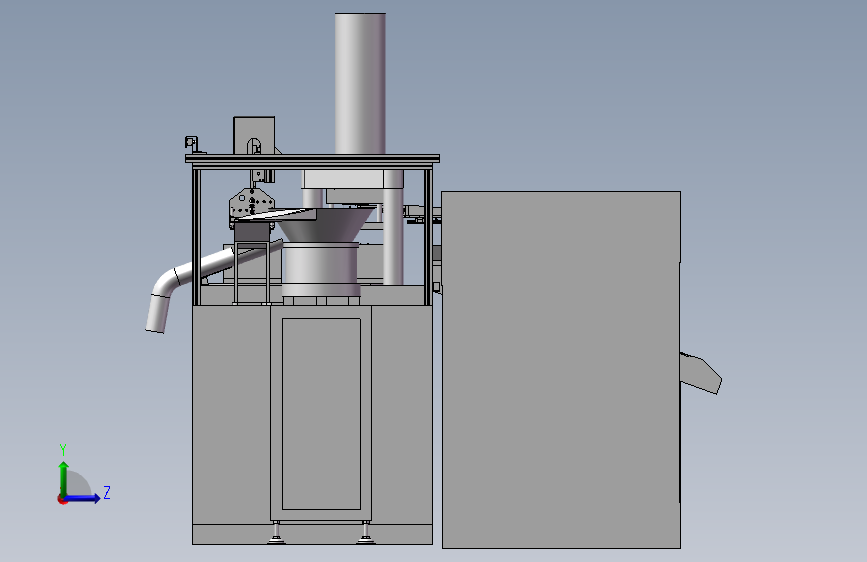Select the small sensor bracket at the top-left corner

click(192, 143)
